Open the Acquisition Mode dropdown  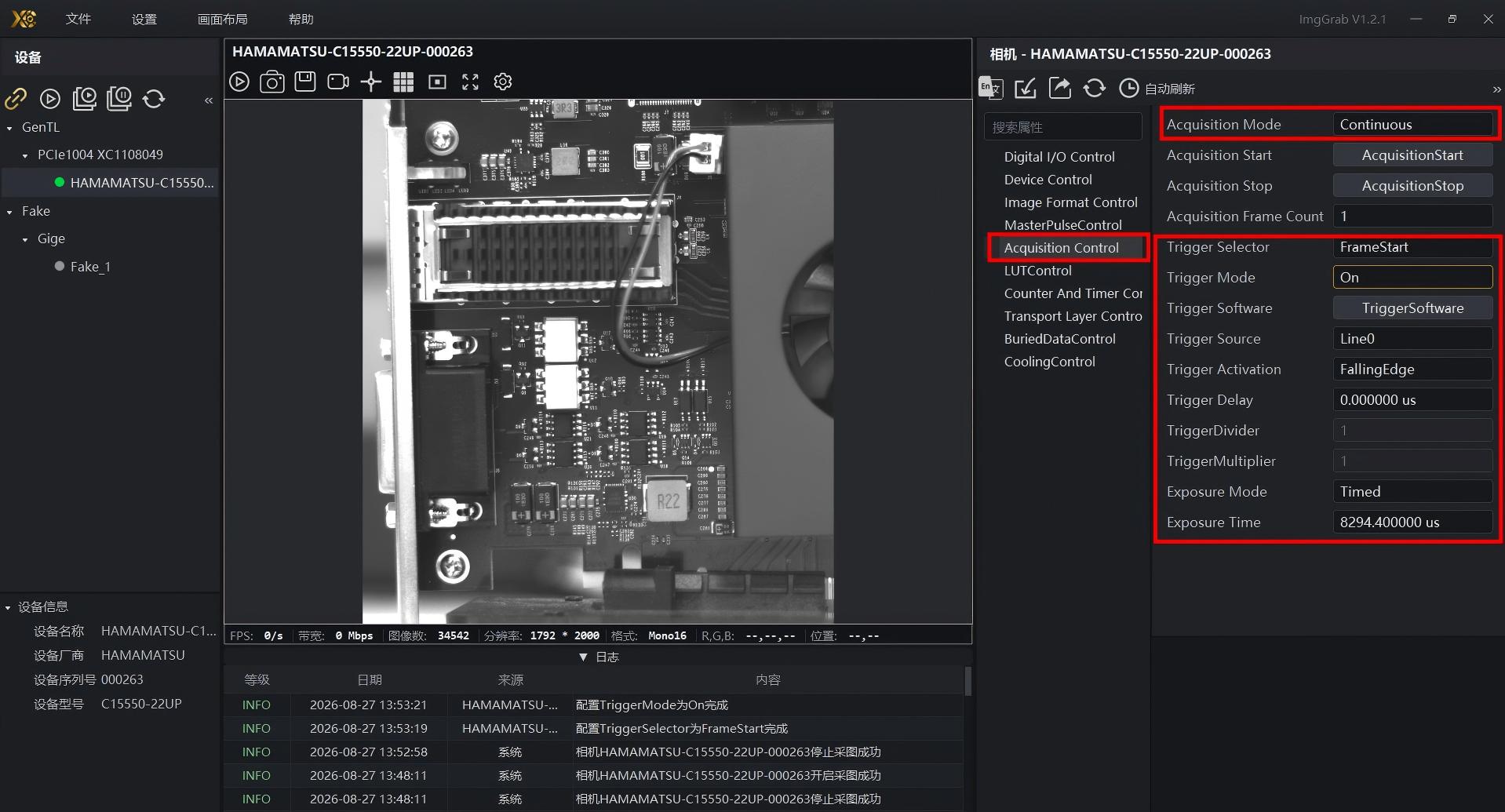click(x=1412, y=125)
